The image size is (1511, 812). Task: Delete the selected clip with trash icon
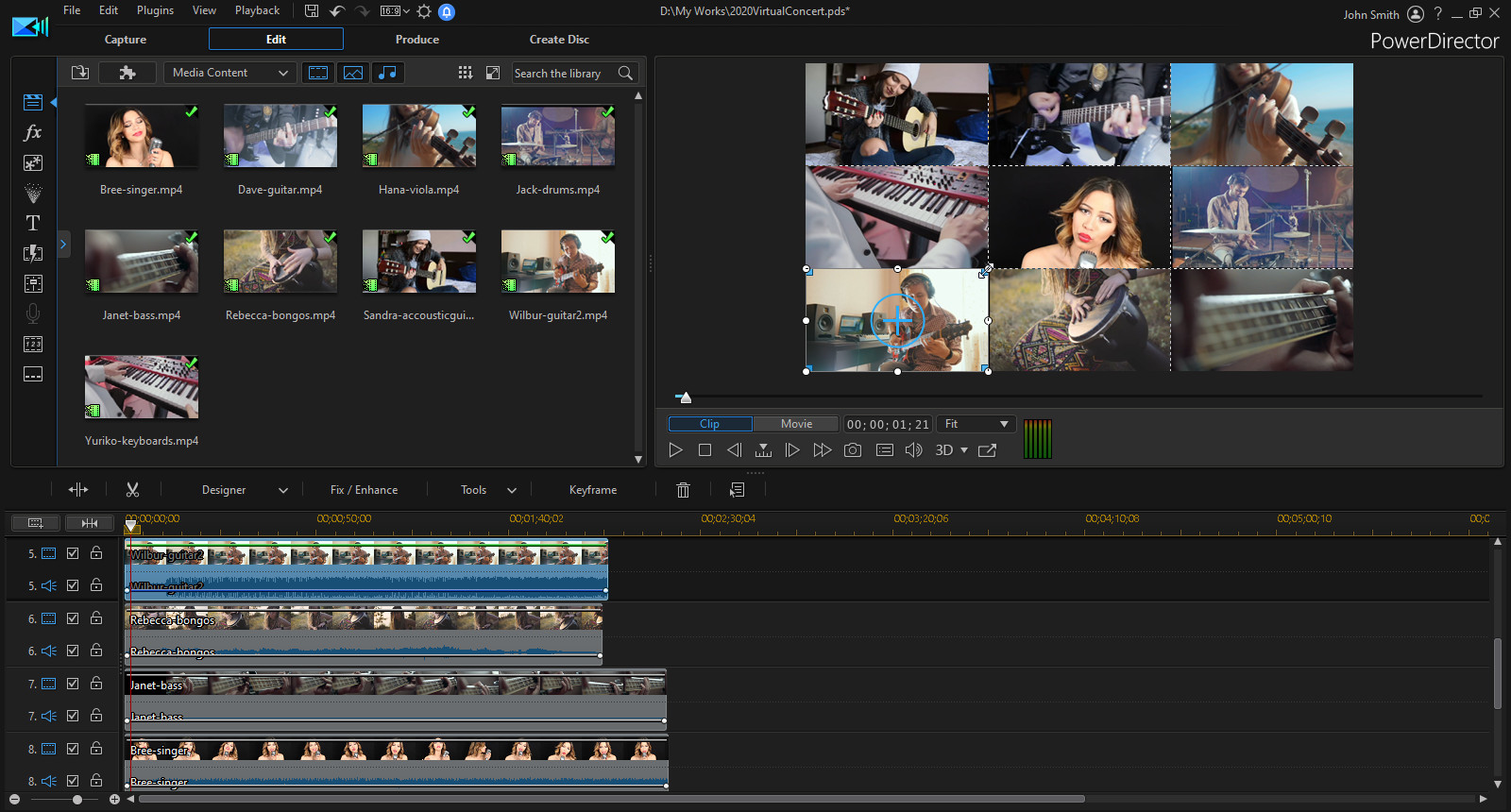click(683, 489)
